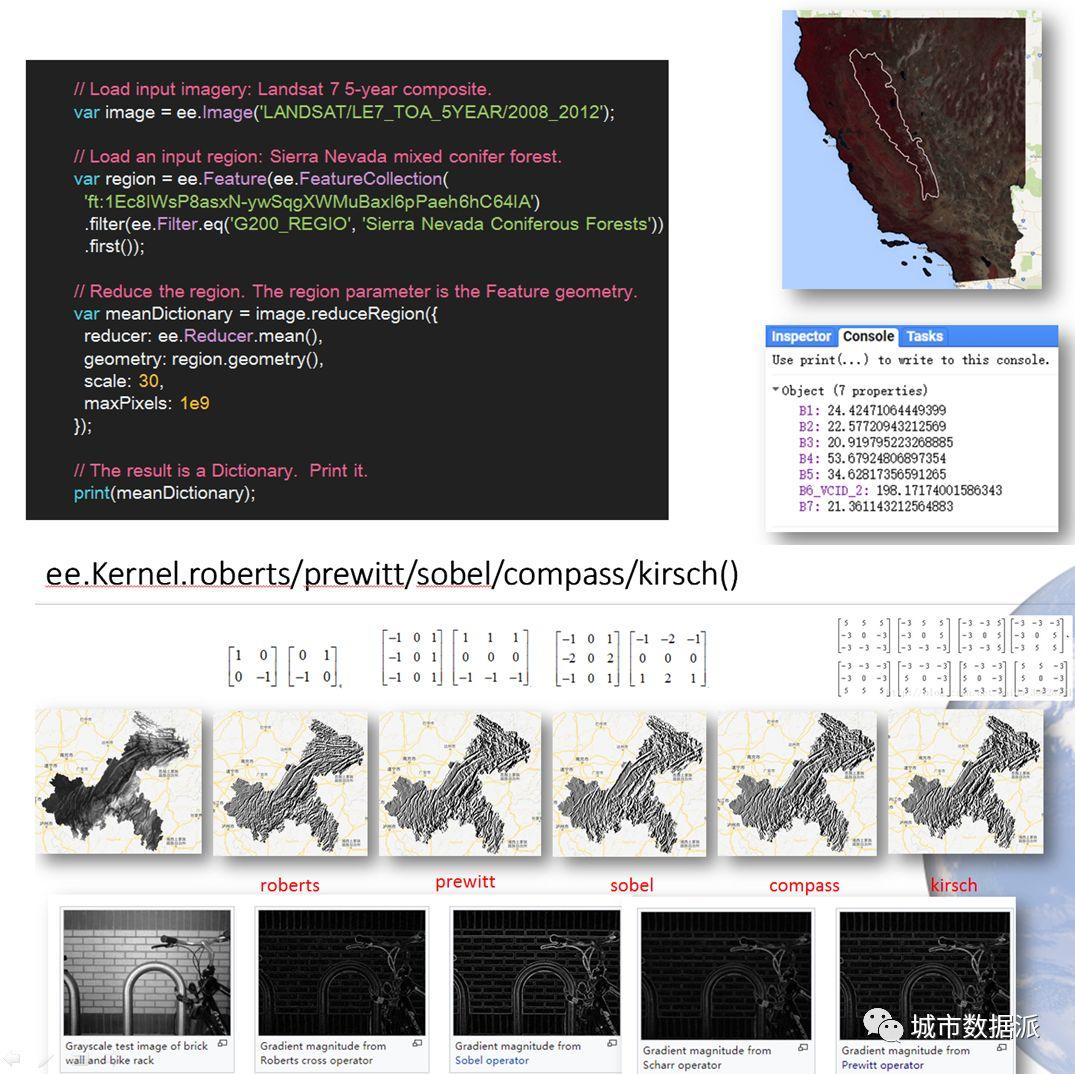Click the map image above the 'roberts' label

point(290,783)
